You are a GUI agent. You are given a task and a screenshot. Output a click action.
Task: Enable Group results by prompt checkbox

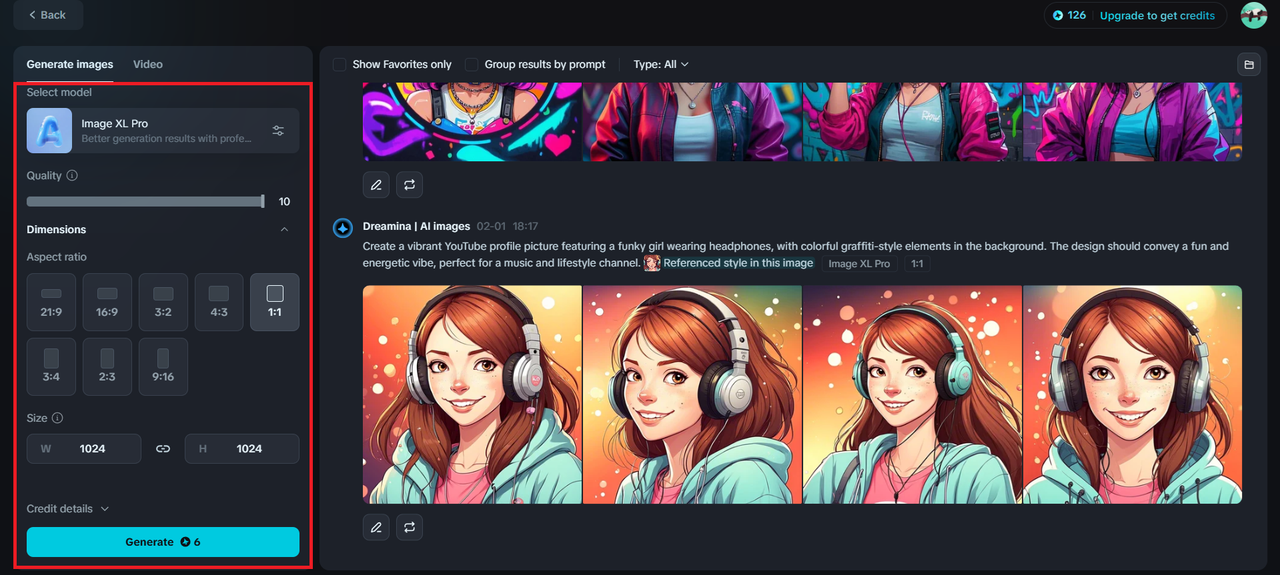click(472, 64)
